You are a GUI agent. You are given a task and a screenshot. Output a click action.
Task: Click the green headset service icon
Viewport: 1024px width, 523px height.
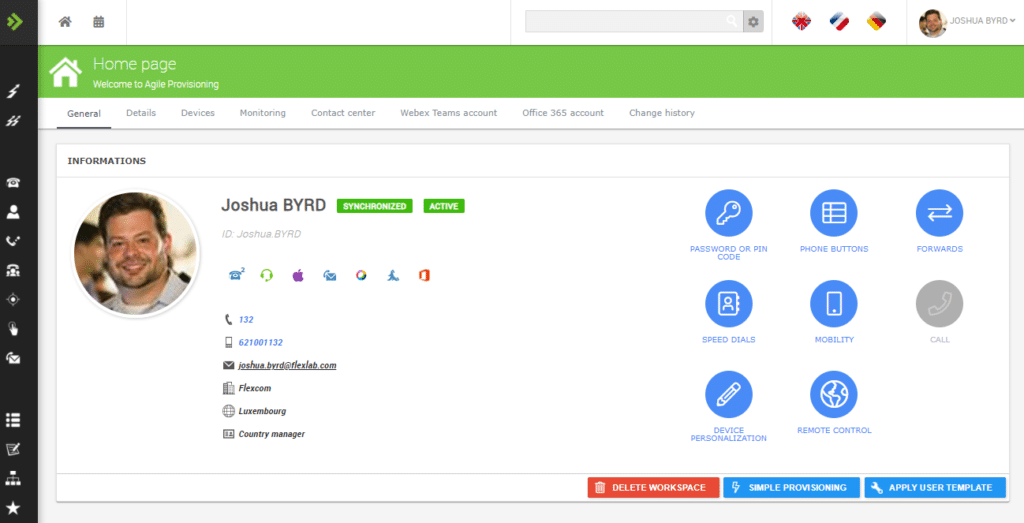pos(266,275)
